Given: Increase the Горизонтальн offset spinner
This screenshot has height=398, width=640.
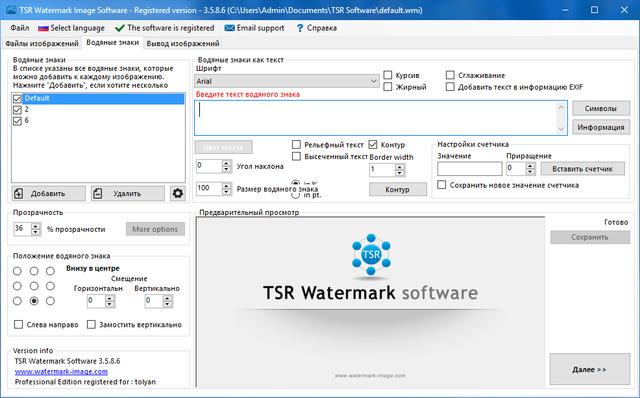Looking at the screenshot, I should tap(109, 299).
